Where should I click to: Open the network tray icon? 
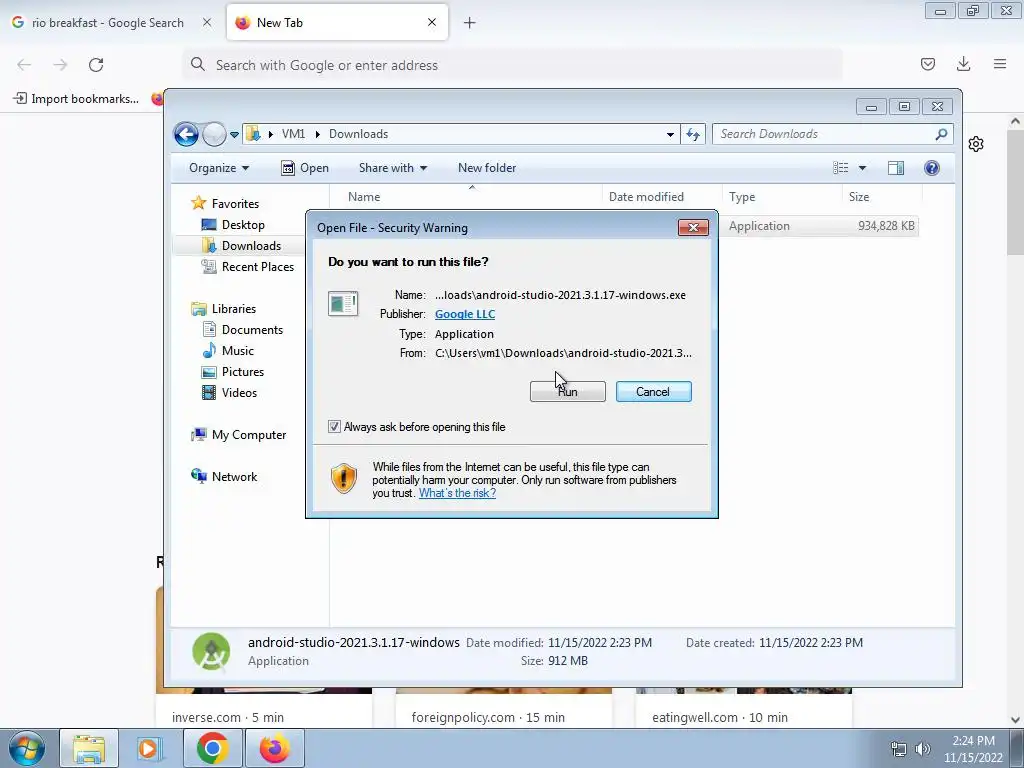(899, 749)
